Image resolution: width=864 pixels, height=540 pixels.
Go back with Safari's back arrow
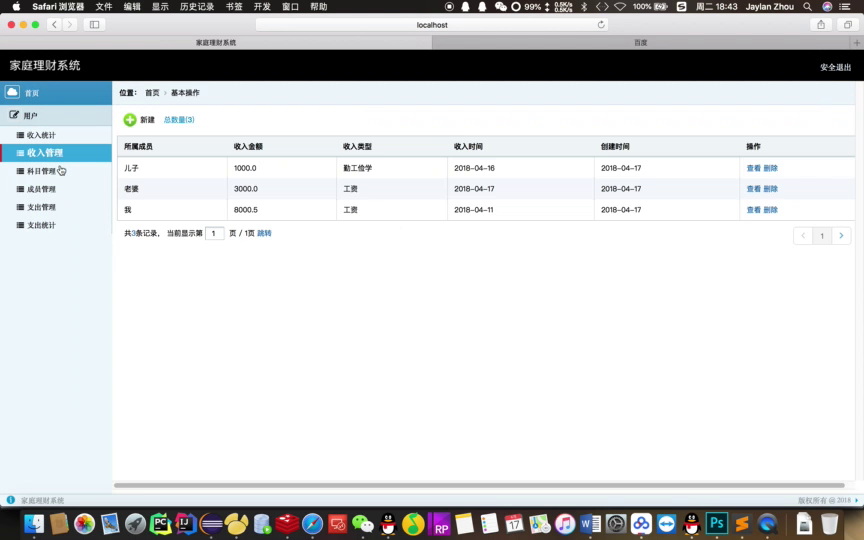click(54, 24)
